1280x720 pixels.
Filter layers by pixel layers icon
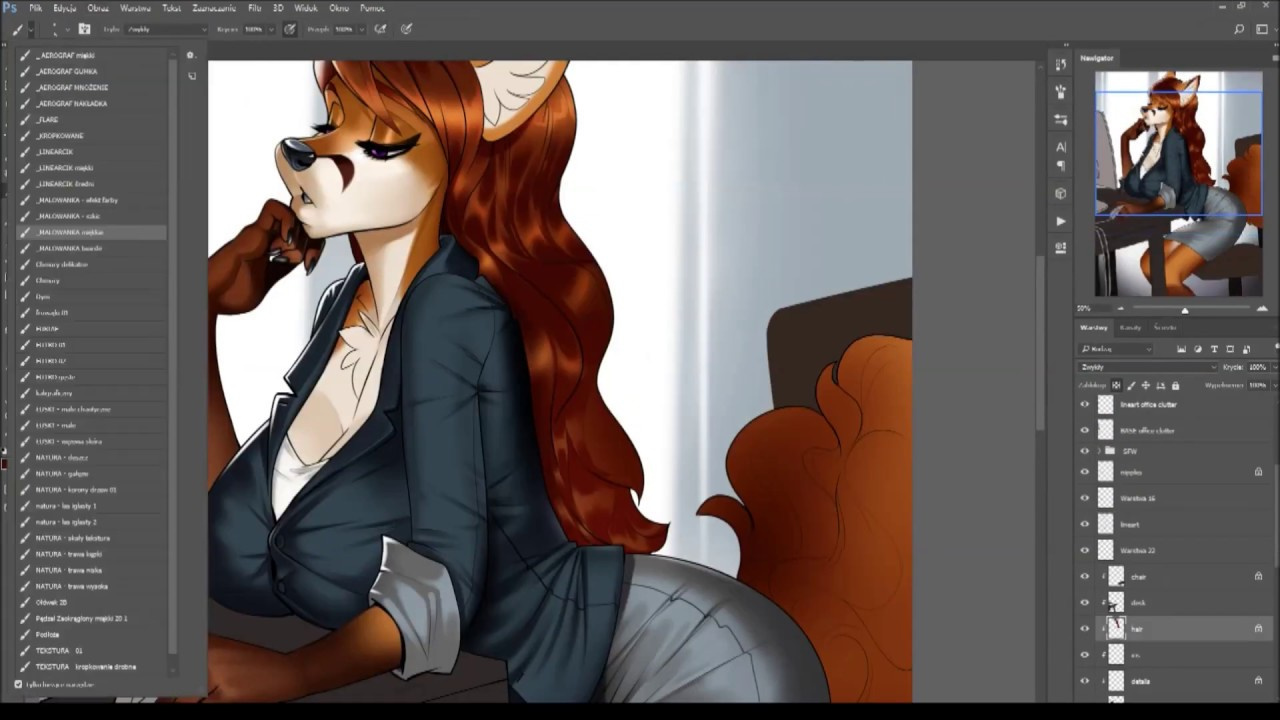(1181, 349)
